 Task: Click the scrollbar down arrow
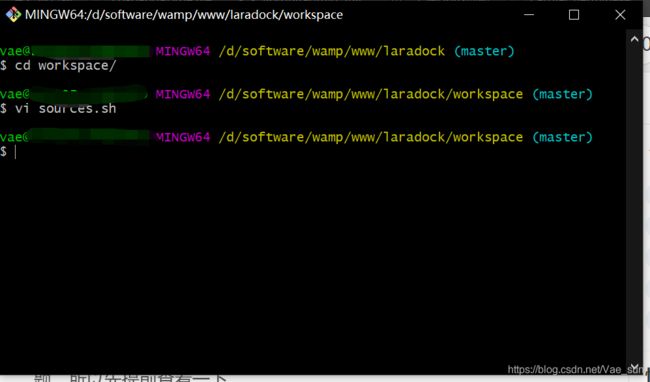tap(634, 366)
